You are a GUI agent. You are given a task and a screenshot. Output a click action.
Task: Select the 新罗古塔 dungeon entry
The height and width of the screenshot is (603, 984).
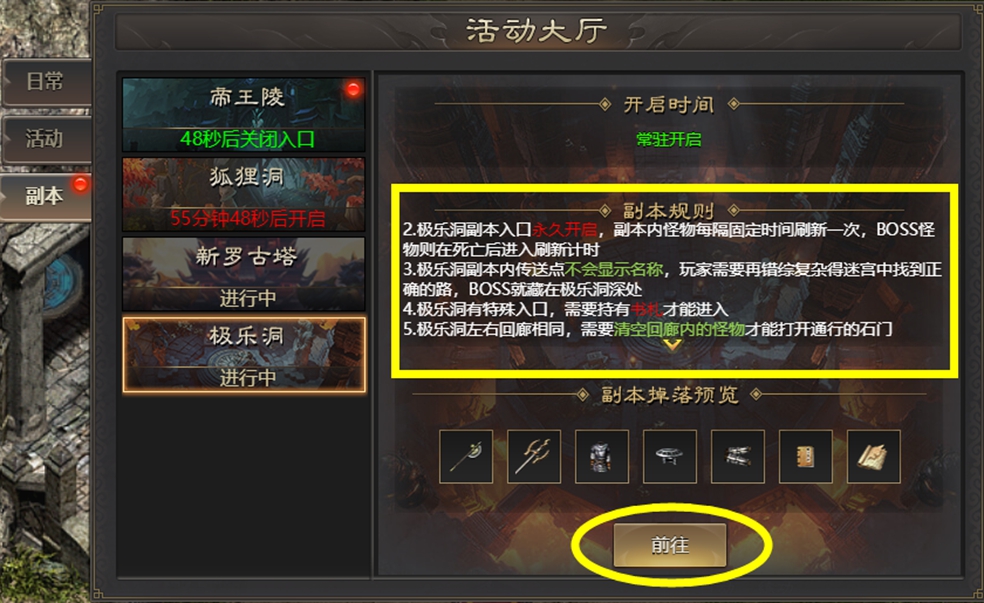coord(243,274)
